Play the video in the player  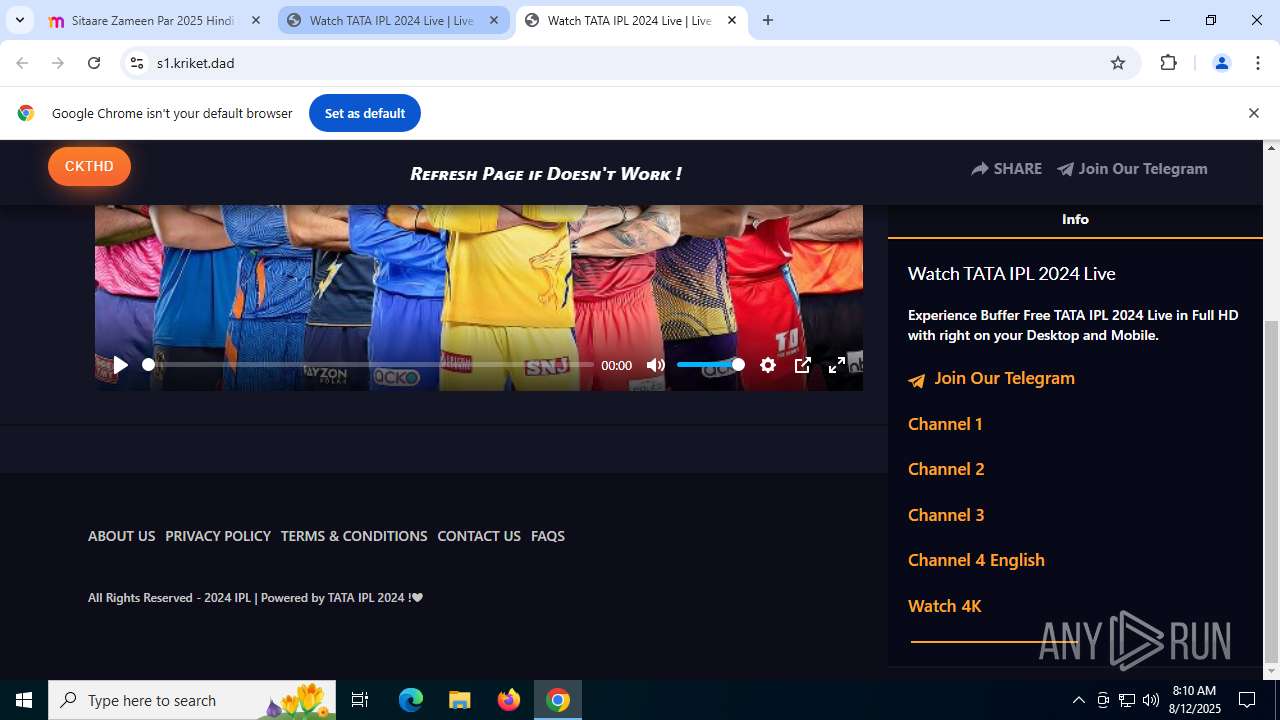(x=120, y=365)
